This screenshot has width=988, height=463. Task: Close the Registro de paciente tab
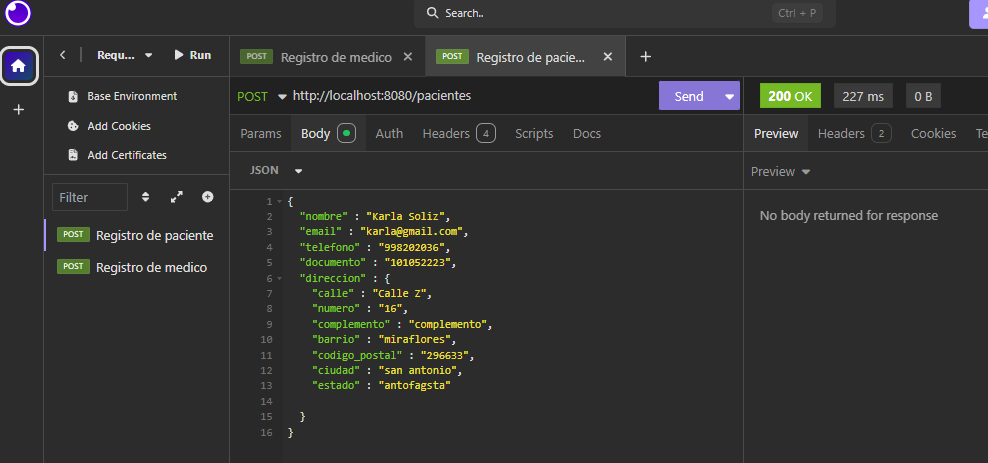[607, 57]
